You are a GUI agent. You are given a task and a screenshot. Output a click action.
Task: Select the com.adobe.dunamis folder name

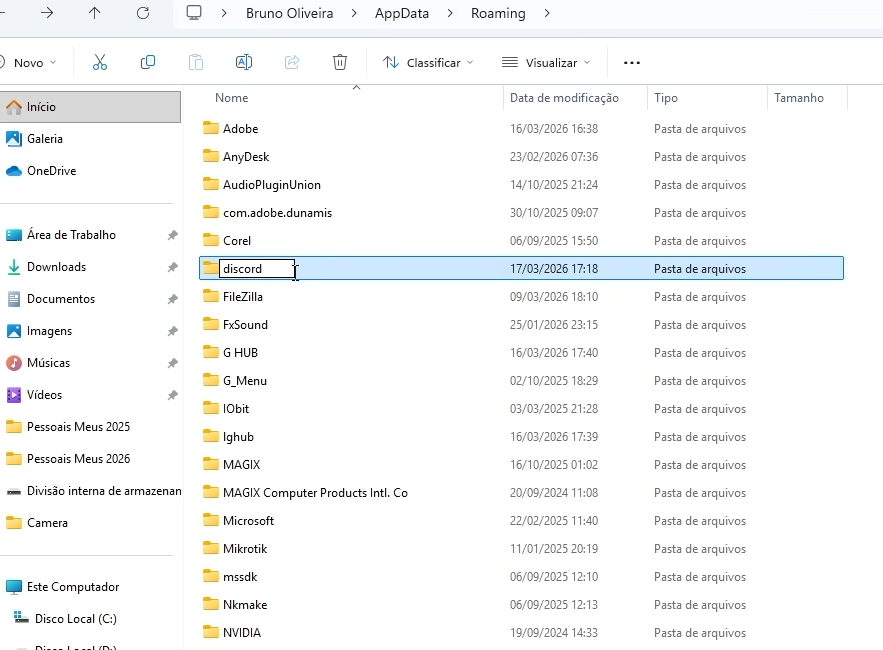click(277, 213)
